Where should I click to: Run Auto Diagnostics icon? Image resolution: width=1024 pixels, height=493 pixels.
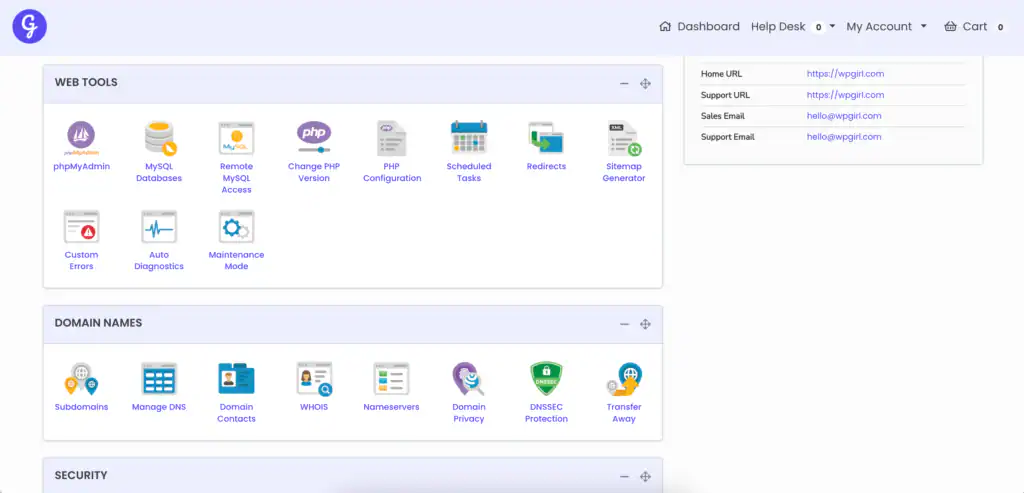159,227
